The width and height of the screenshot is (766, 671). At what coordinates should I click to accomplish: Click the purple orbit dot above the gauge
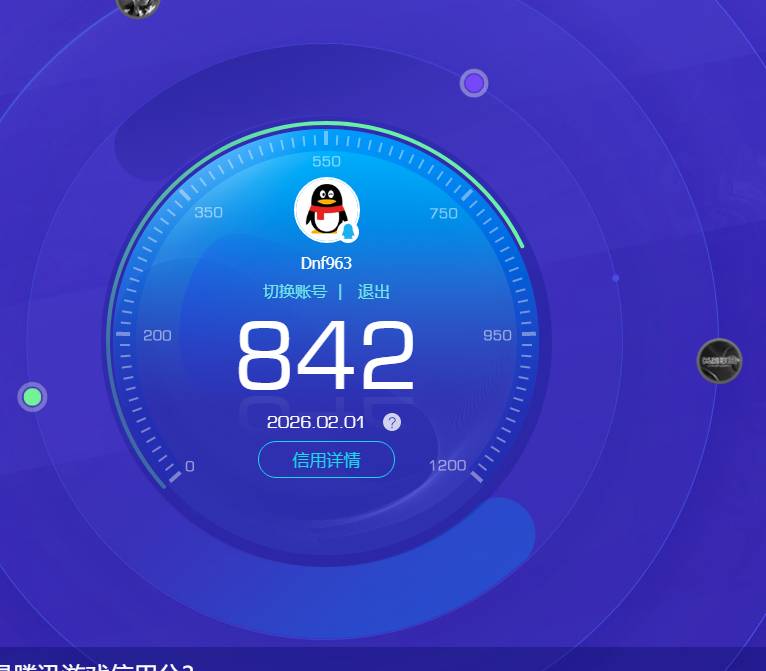coord(474,83)
